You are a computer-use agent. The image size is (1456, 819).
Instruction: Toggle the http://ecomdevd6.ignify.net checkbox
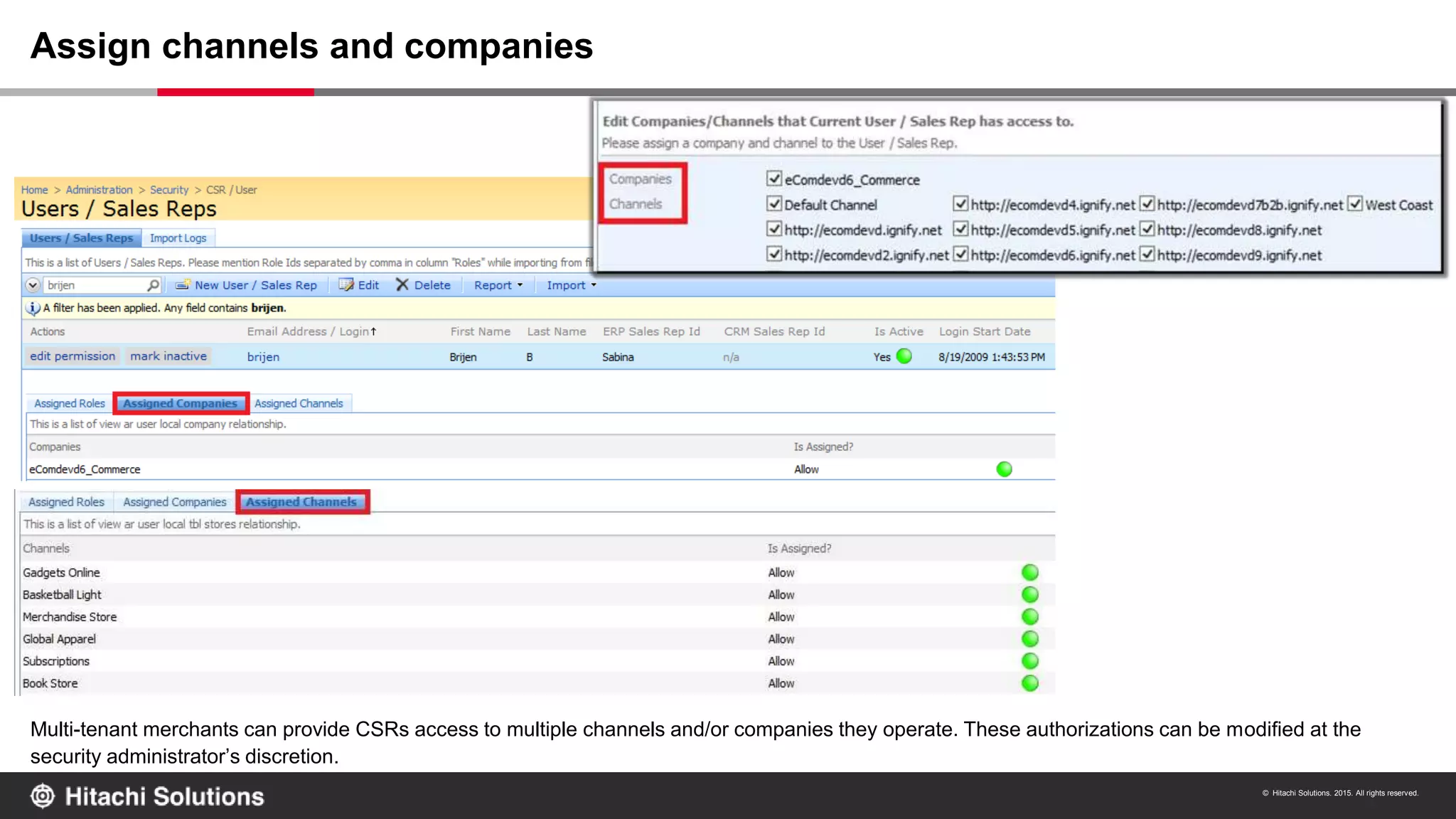(960, 254)
